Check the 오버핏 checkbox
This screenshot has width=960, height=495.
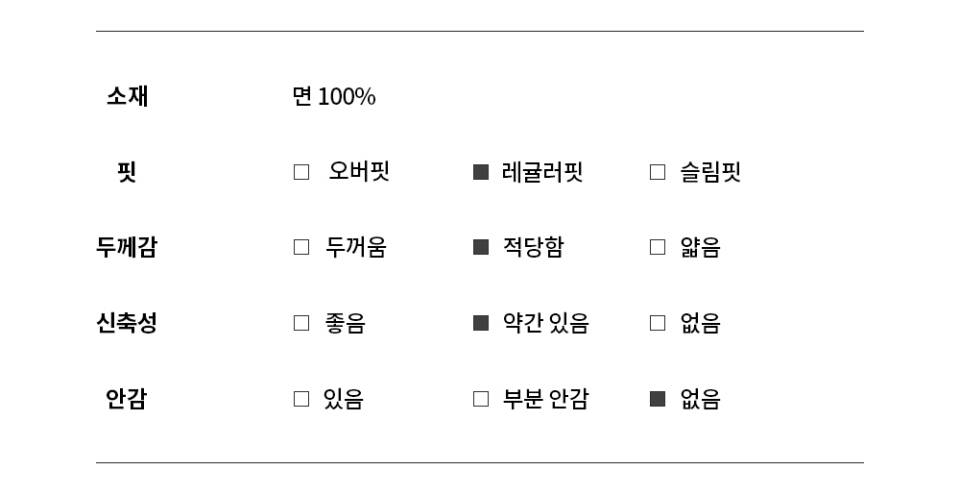click(x=301, y=172)
